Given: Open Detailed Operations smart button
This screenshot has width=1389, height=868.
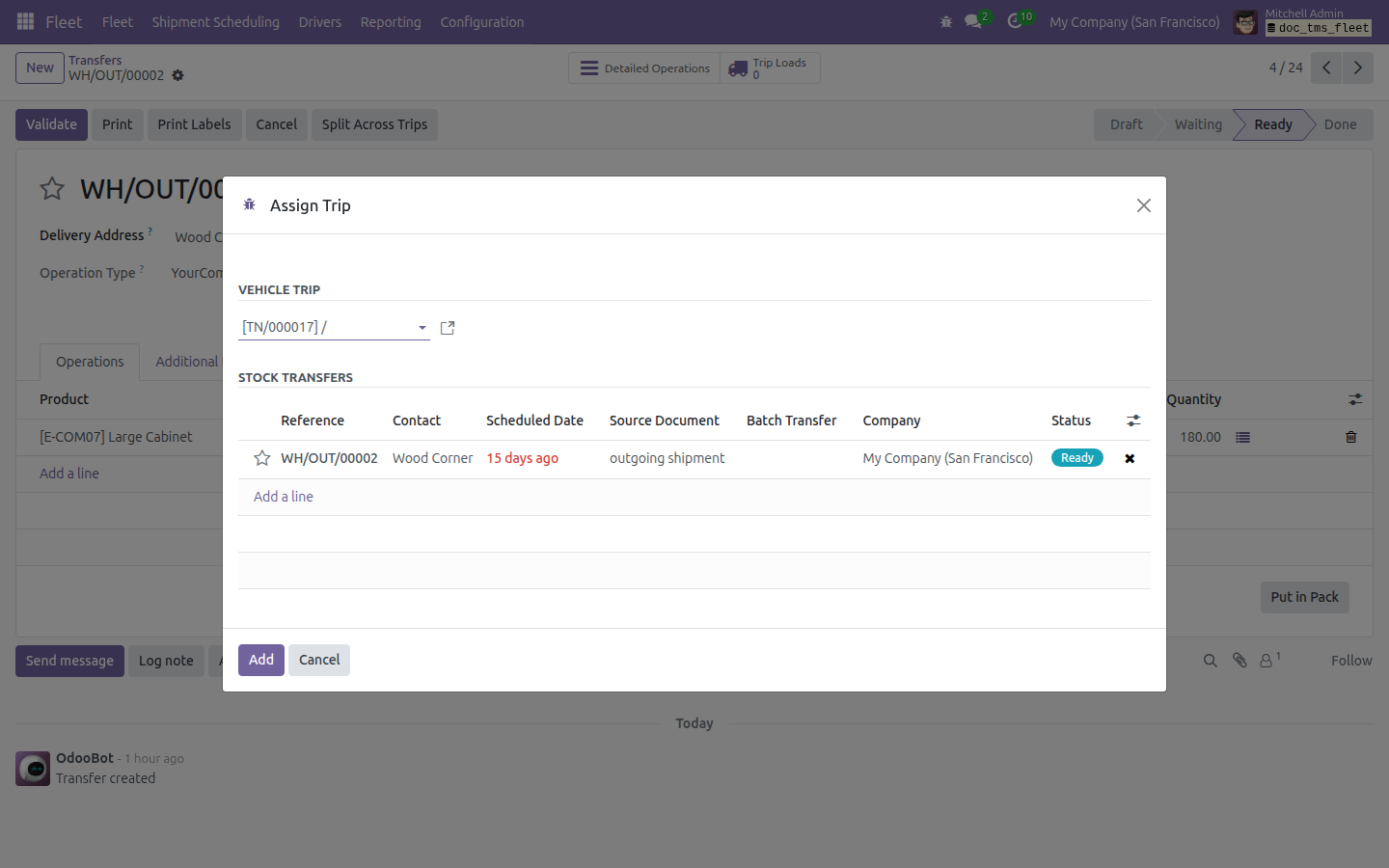Looking at the screenshot, I should pyautogui.click(x=644, y=68).
